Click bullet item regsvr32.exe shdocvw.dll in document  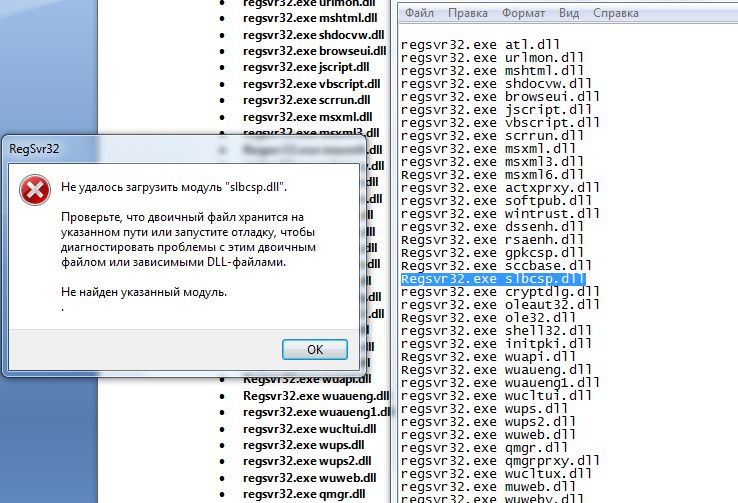click(x=313, y=35)
